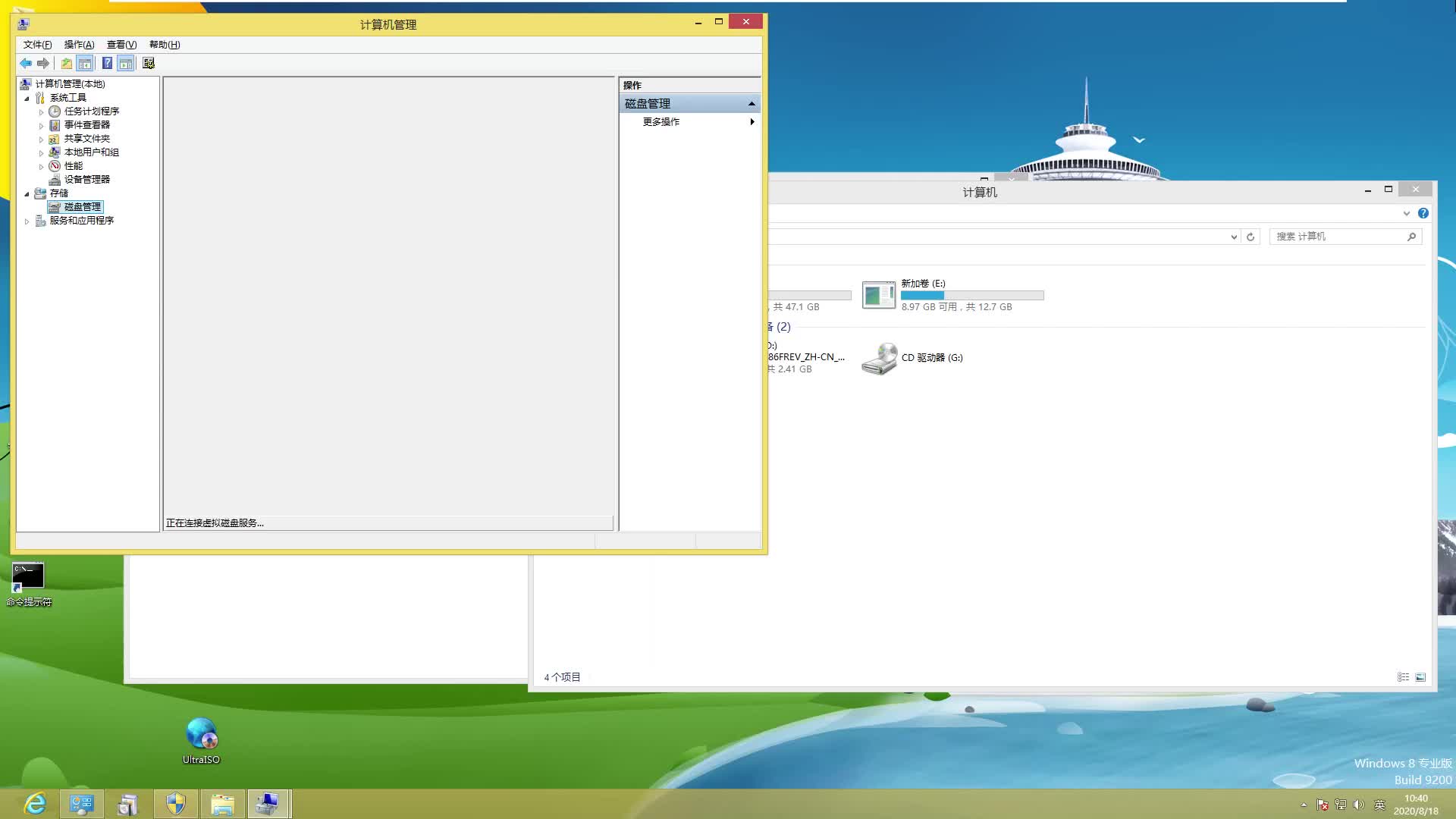Click inside the 搜索计算机 search field
Image resolution: width=1456 pixels, height=819 pixels.
pos(1335,237)
